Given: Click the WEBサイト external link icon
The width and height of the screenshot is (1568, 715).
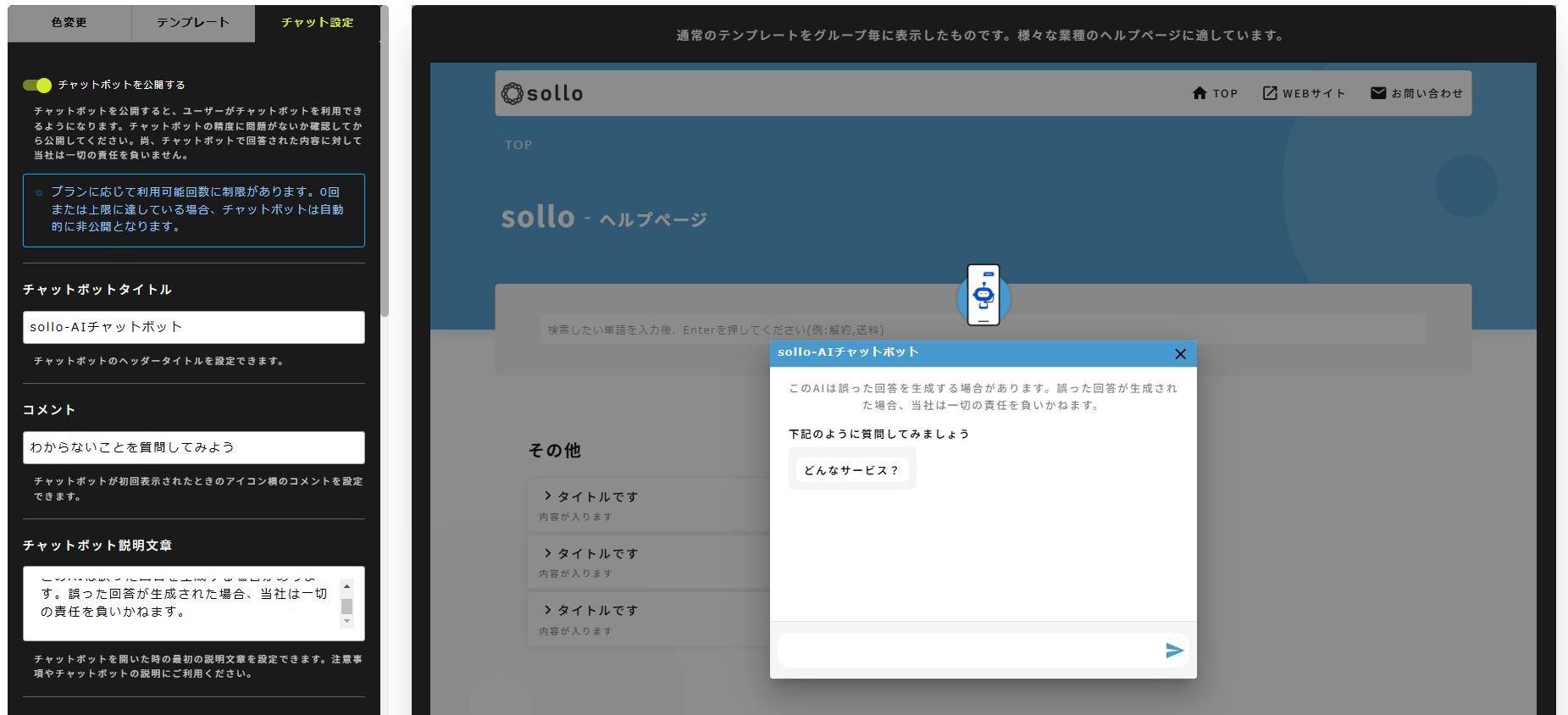Looking at the screenshot, I should [1269, 93].
